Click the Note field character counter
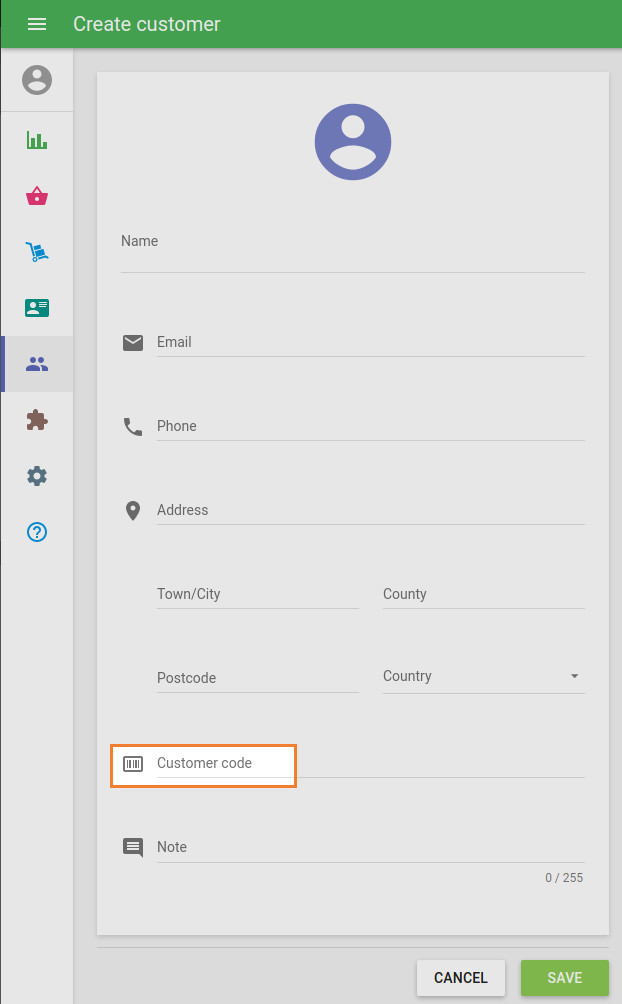Viewport: 622px width, 1004px height. point(564,877)
